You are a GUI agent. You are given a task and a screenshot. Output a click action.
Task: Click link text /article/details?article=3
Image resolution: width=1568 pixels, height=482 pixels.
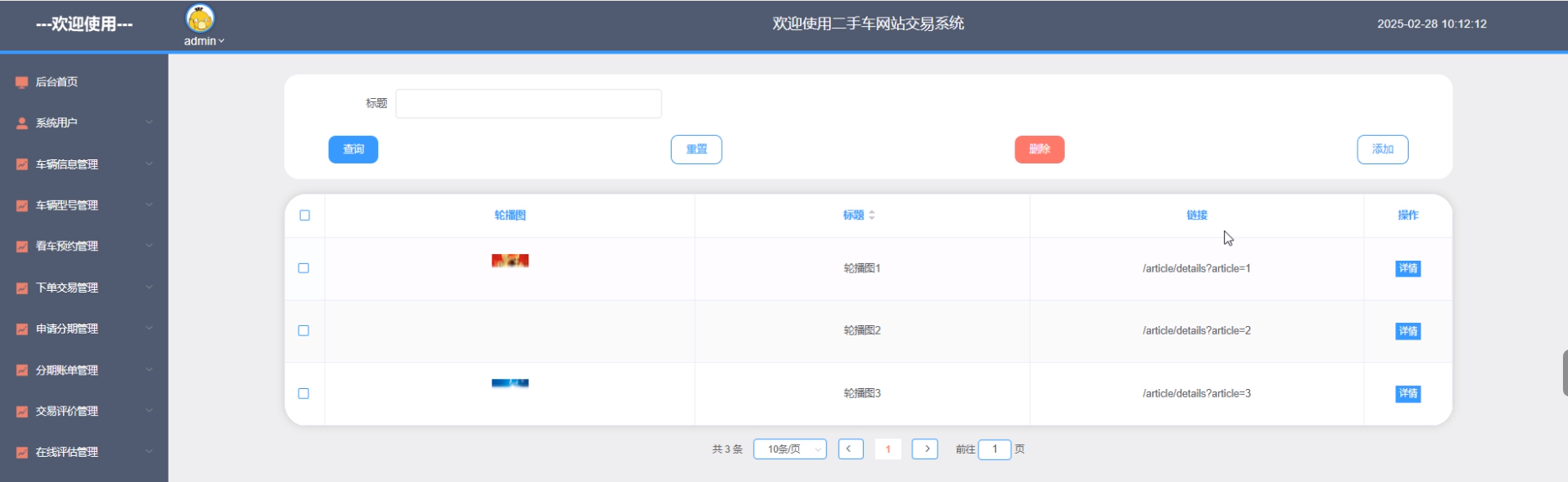1197,393
